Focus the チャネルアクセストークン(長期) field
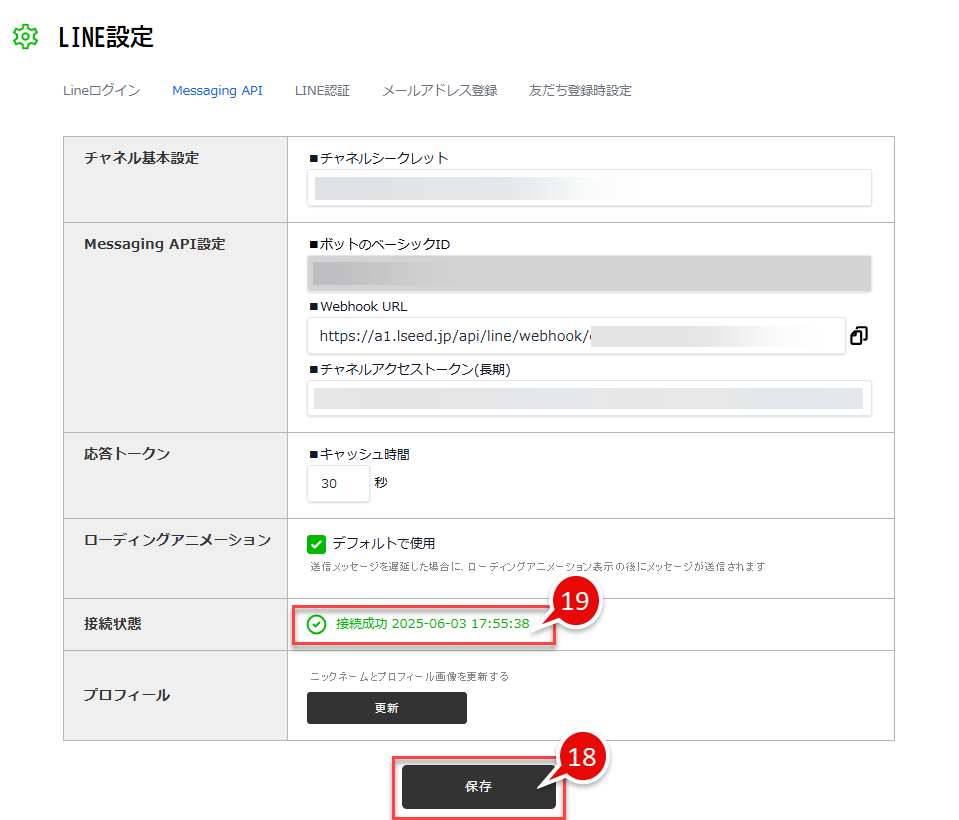Screen dimensions: 959x820 pos(590,398)
